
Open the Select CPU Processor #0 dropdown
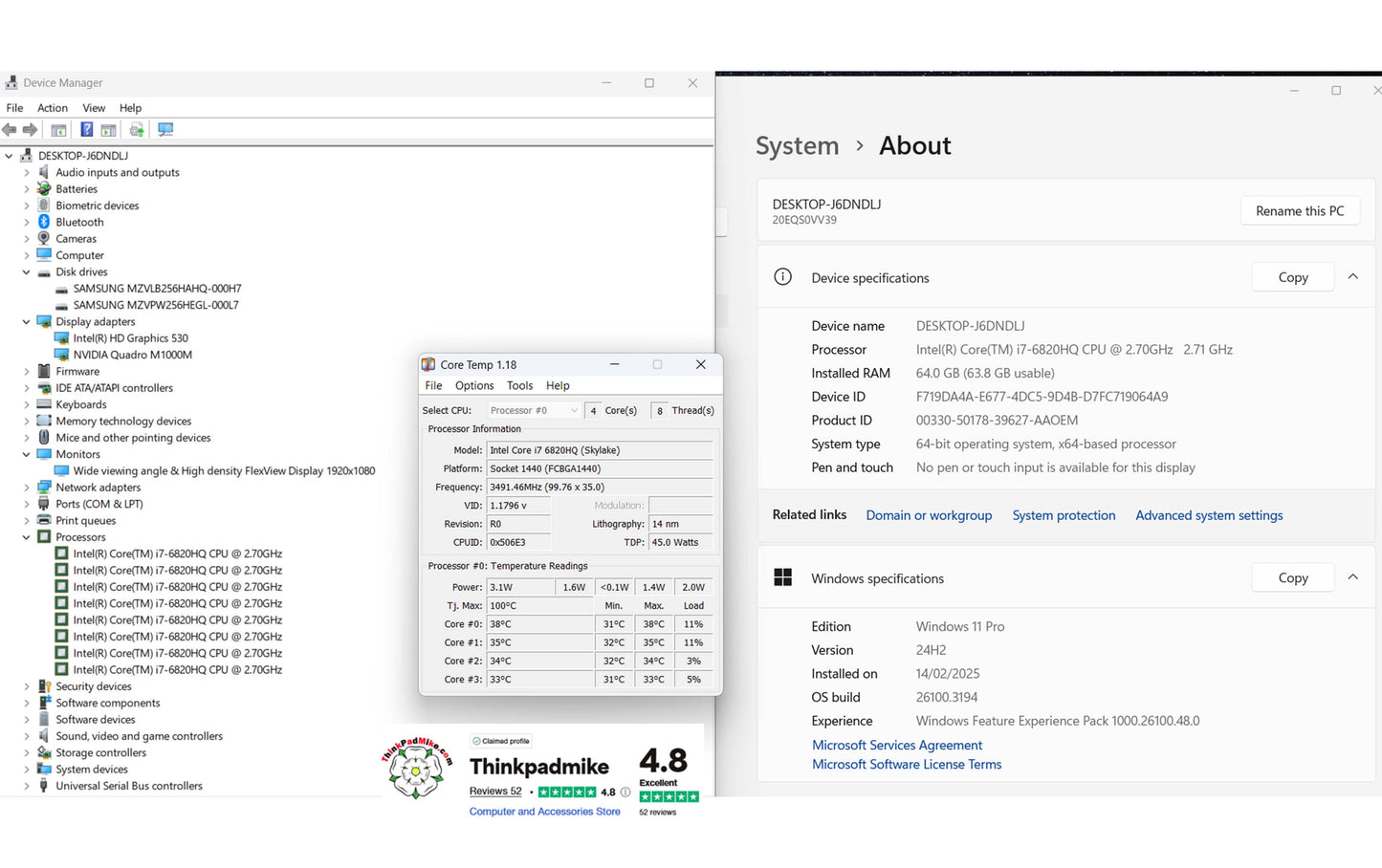point(534,410)
